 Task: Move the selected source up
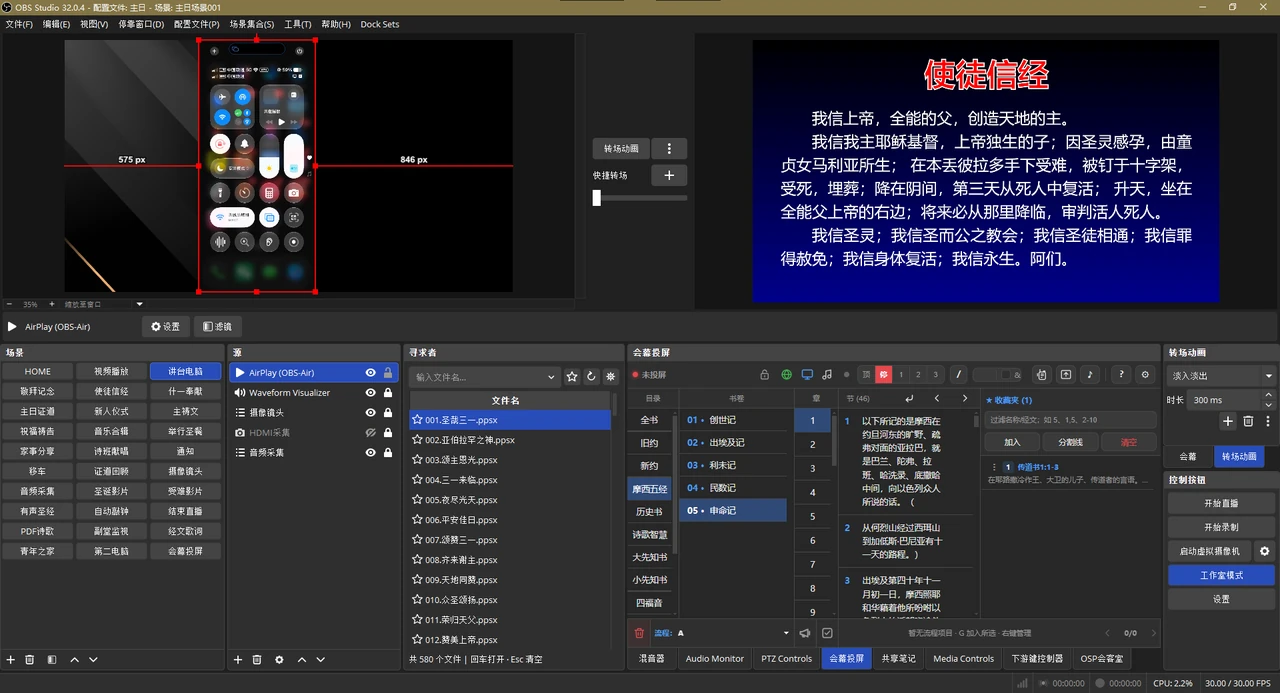pos(300,660)
